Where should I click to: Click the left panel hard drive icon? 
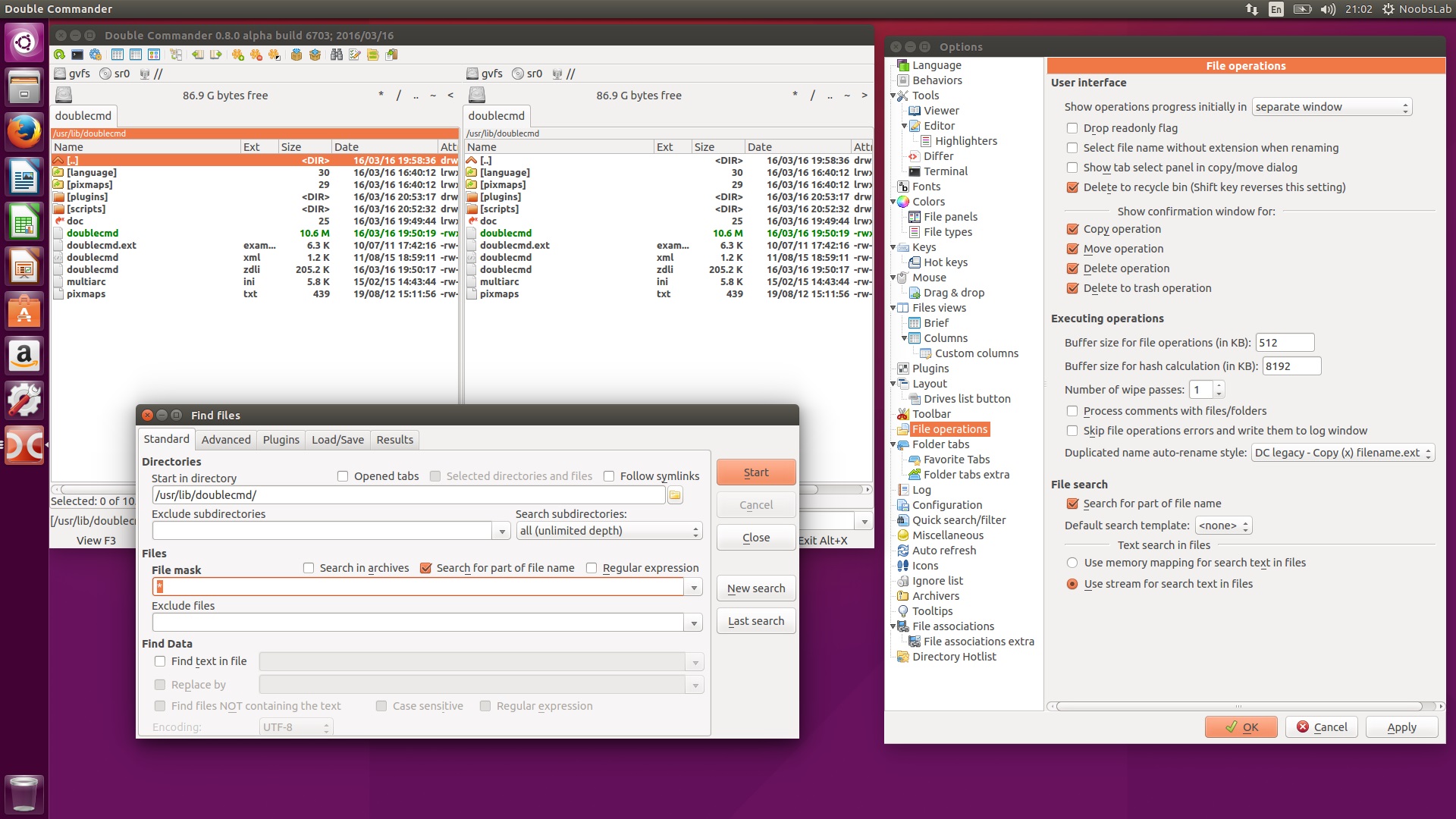coord(64,95)
